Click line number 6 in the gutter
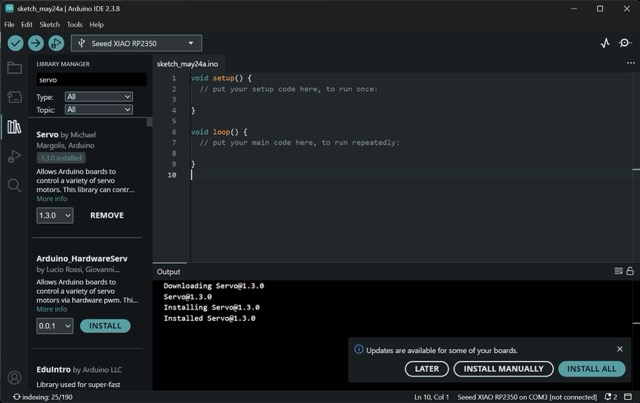This screenshot has height=403, width=640. (x=174, y=132)
